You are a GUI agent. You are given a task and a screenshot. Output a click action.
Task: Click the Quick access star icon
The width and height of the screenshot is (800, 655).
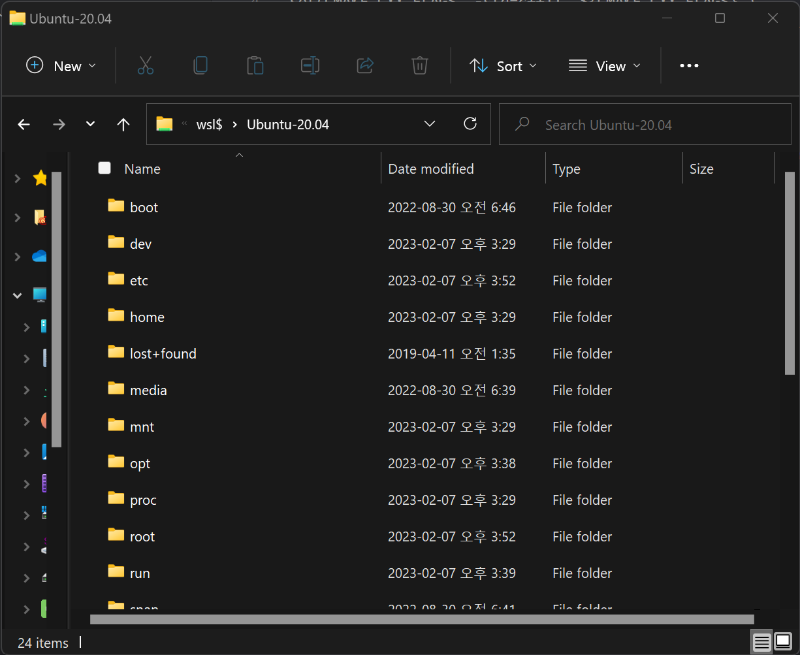(40, 178)
